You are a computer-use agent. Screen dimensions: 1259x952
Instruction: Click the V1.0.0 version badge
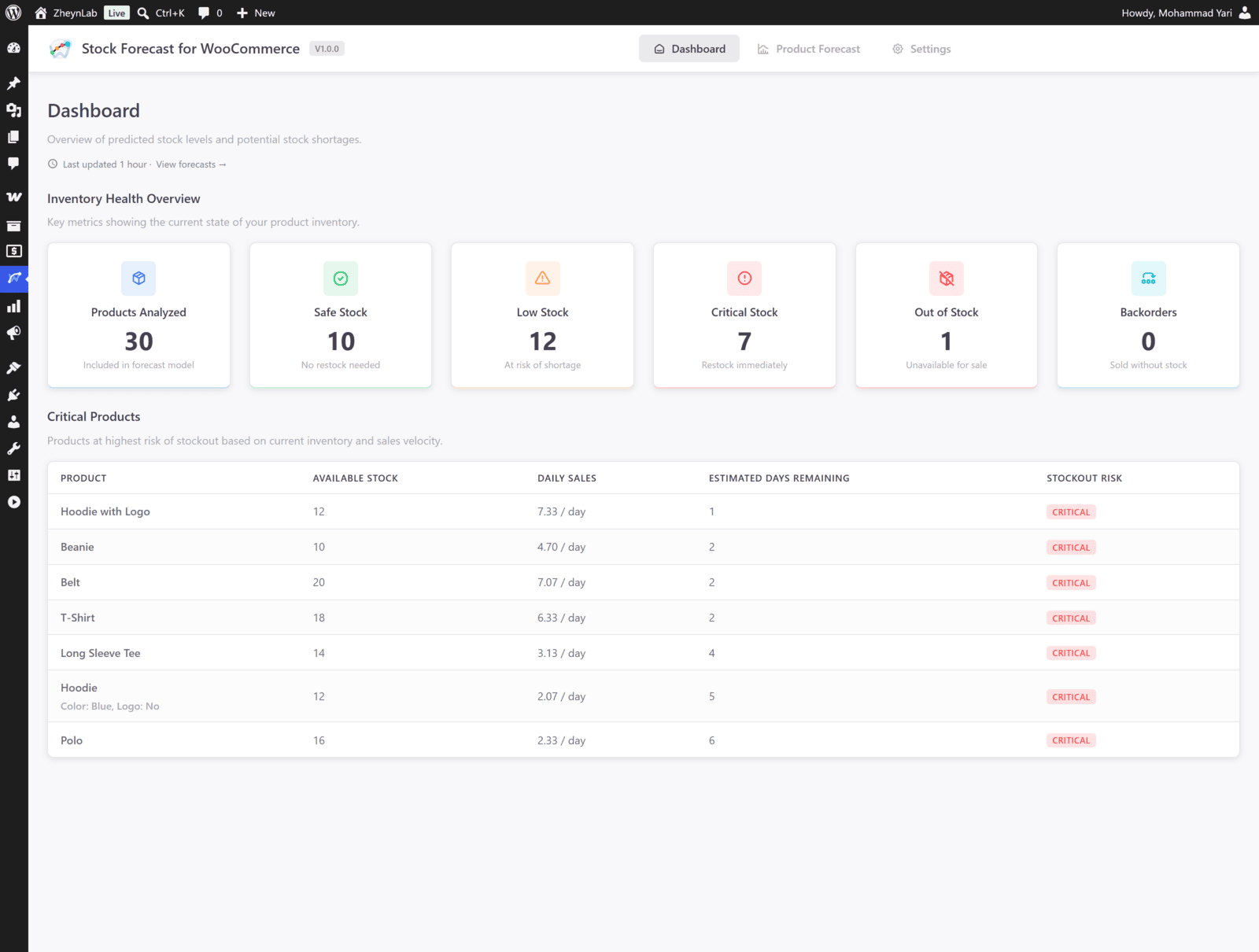327,49
